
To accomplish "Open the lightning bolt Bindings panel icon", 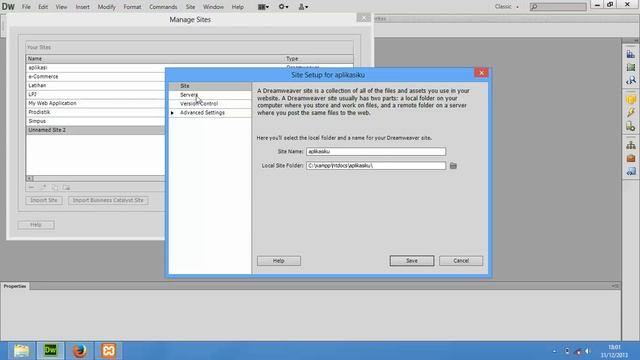I will [631, 113].
